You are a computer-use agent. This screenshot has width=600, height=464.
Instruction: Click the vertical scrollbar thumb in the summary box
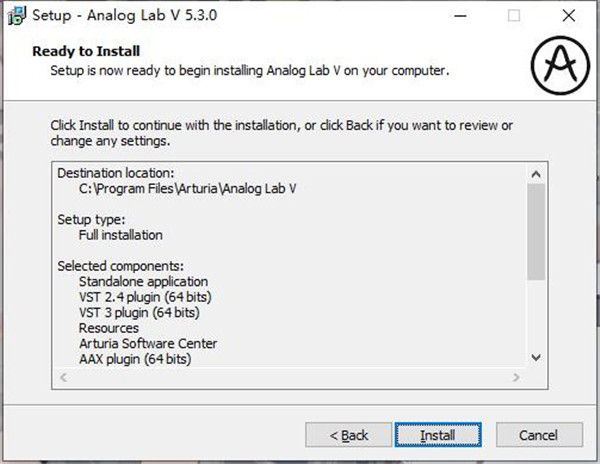pos(536,231)
